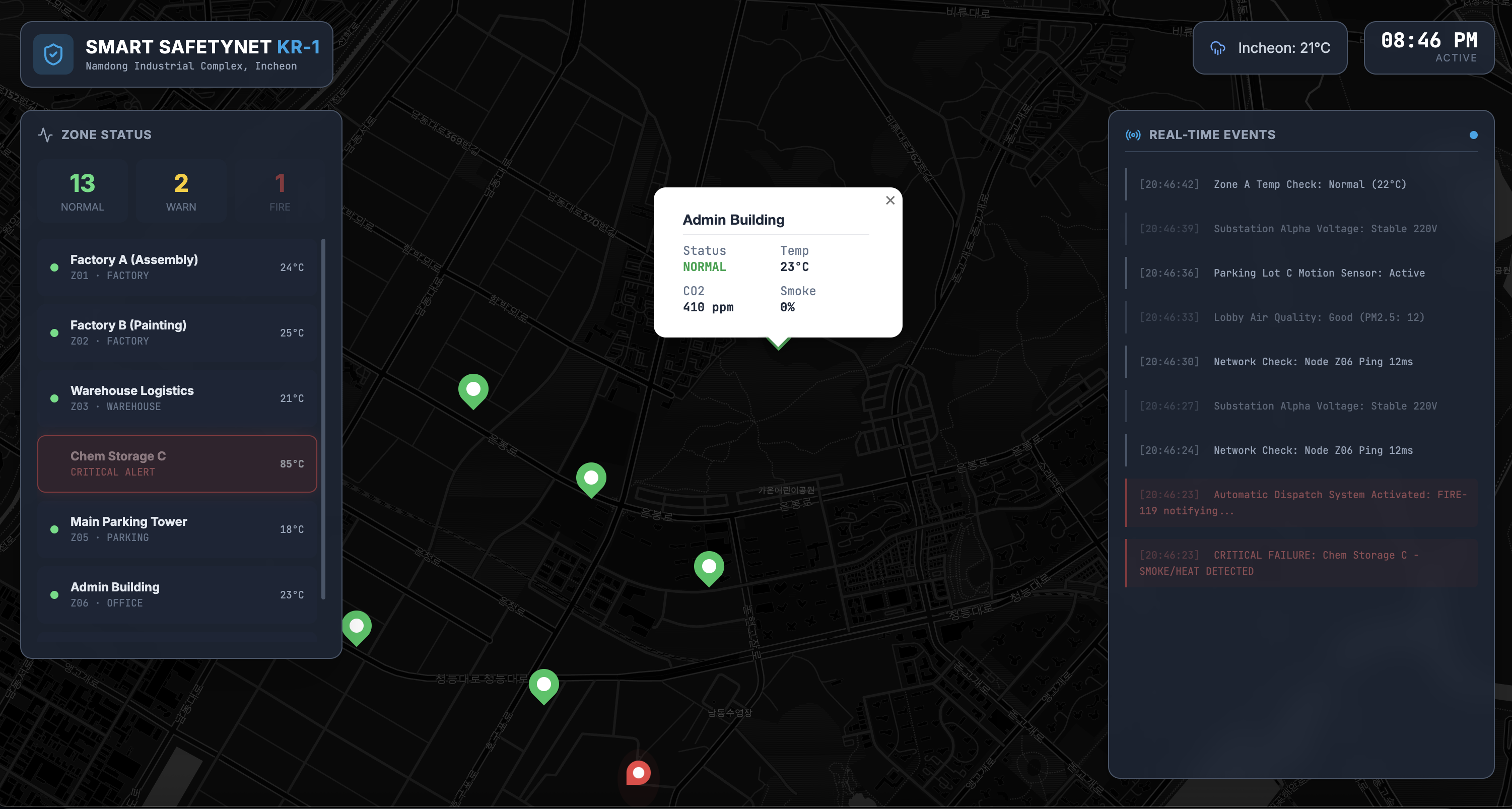Open Main Parking Tower zone
Screen dimensions: 1512x809
[x=177, y=529]
